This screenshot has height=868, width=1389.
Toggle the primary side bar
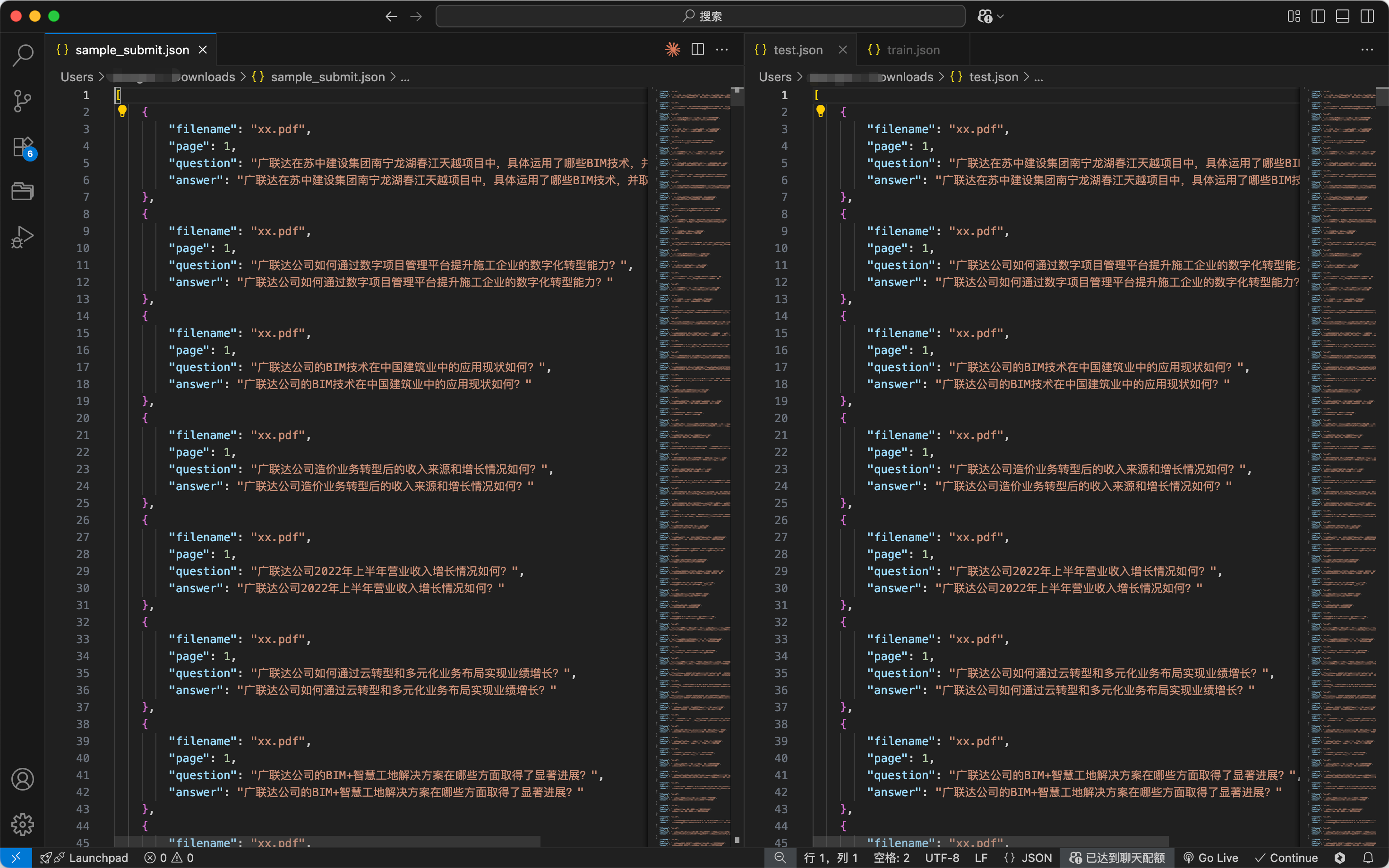(x=1318, y=16)
